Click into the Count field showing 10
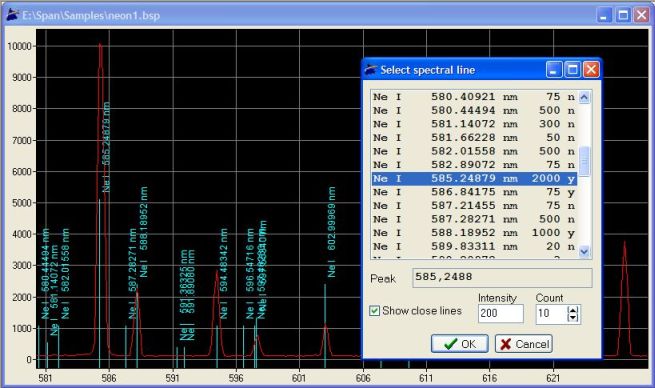 pos(551,313)
